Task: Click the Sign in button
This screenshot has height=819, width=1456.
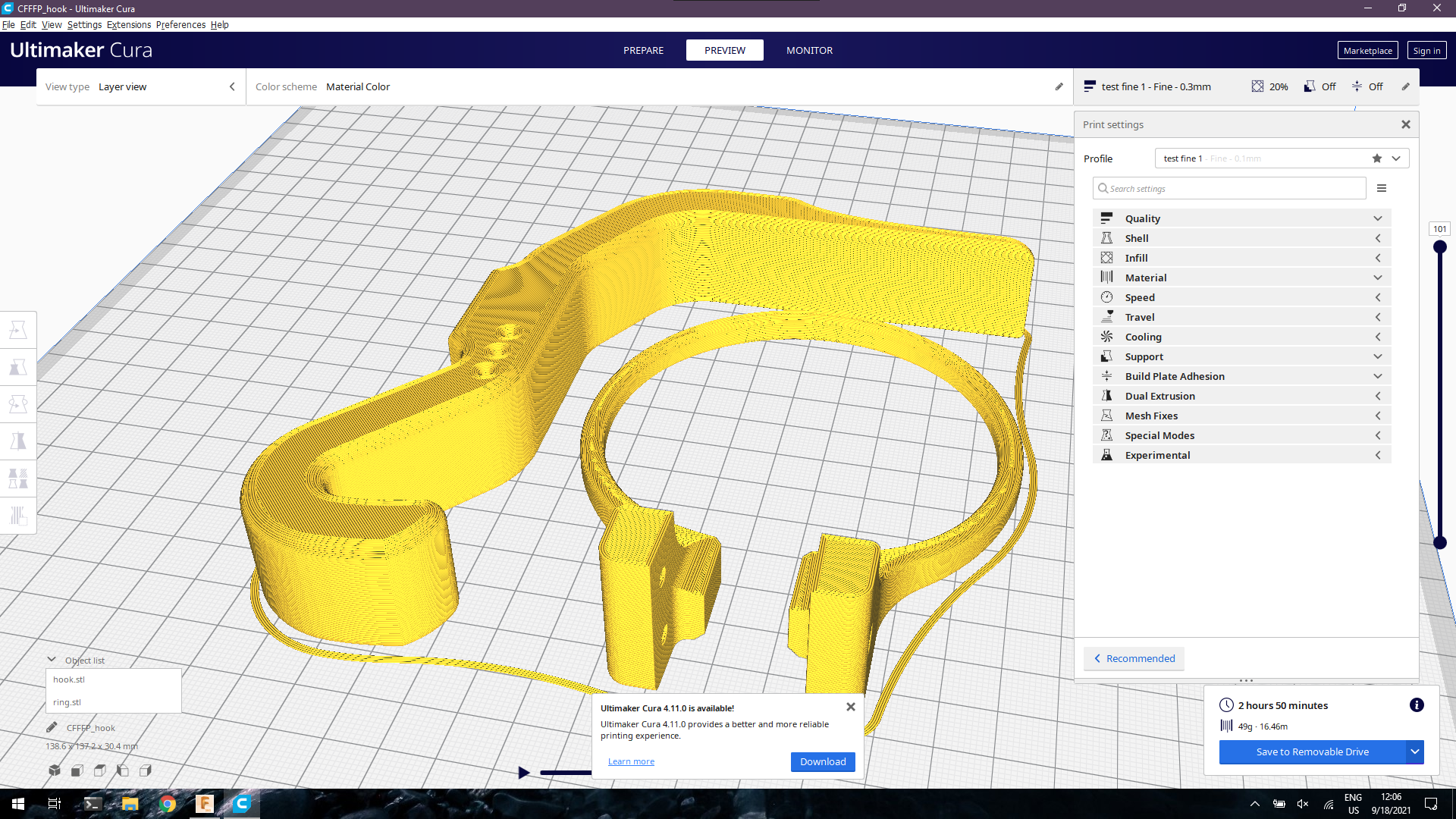Action: pyautogui.click(x=1426, y=50)
